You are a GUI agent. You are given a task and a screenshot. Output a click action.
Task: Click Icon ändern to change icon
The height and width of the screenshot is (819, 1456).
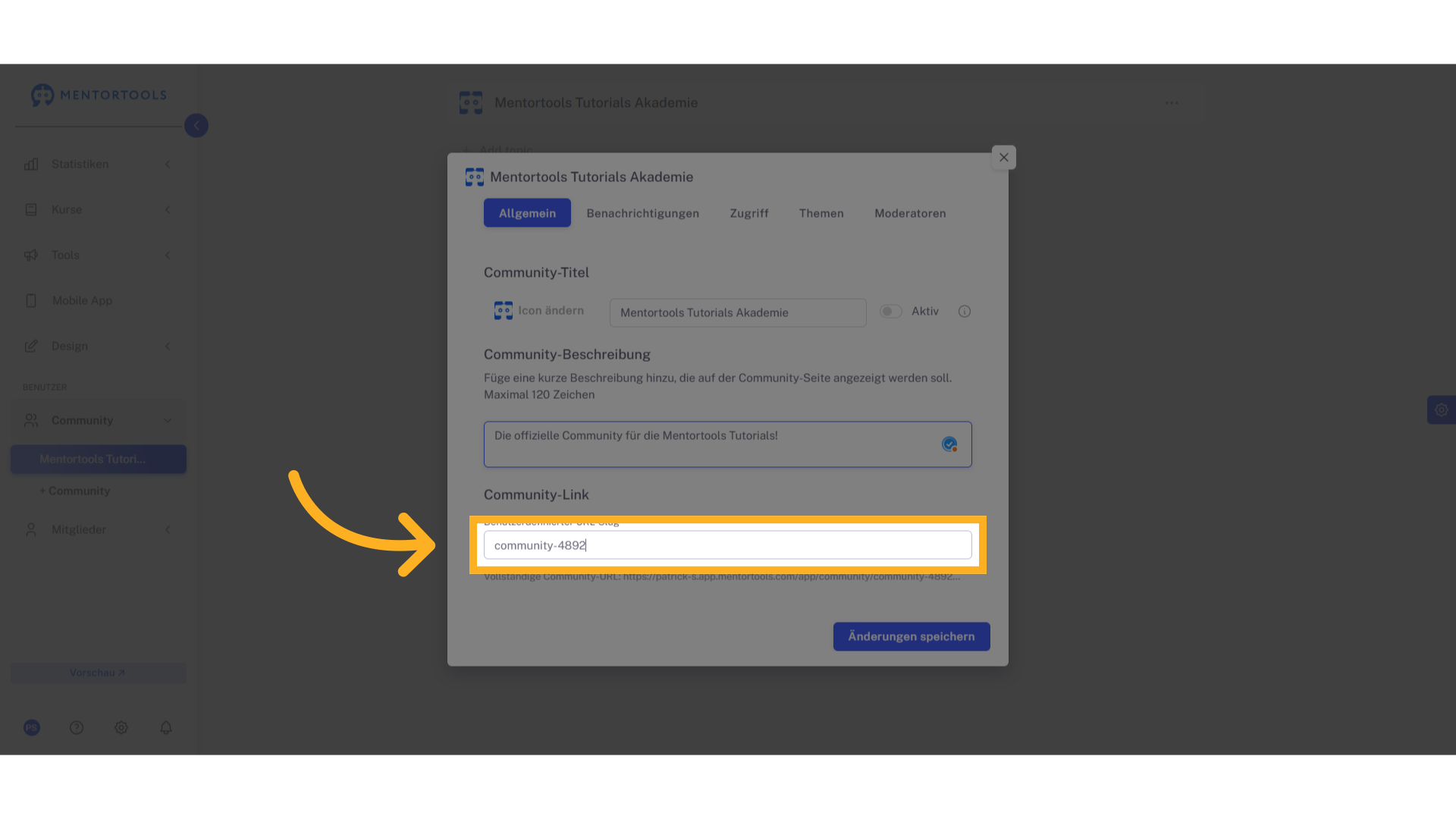539,311
